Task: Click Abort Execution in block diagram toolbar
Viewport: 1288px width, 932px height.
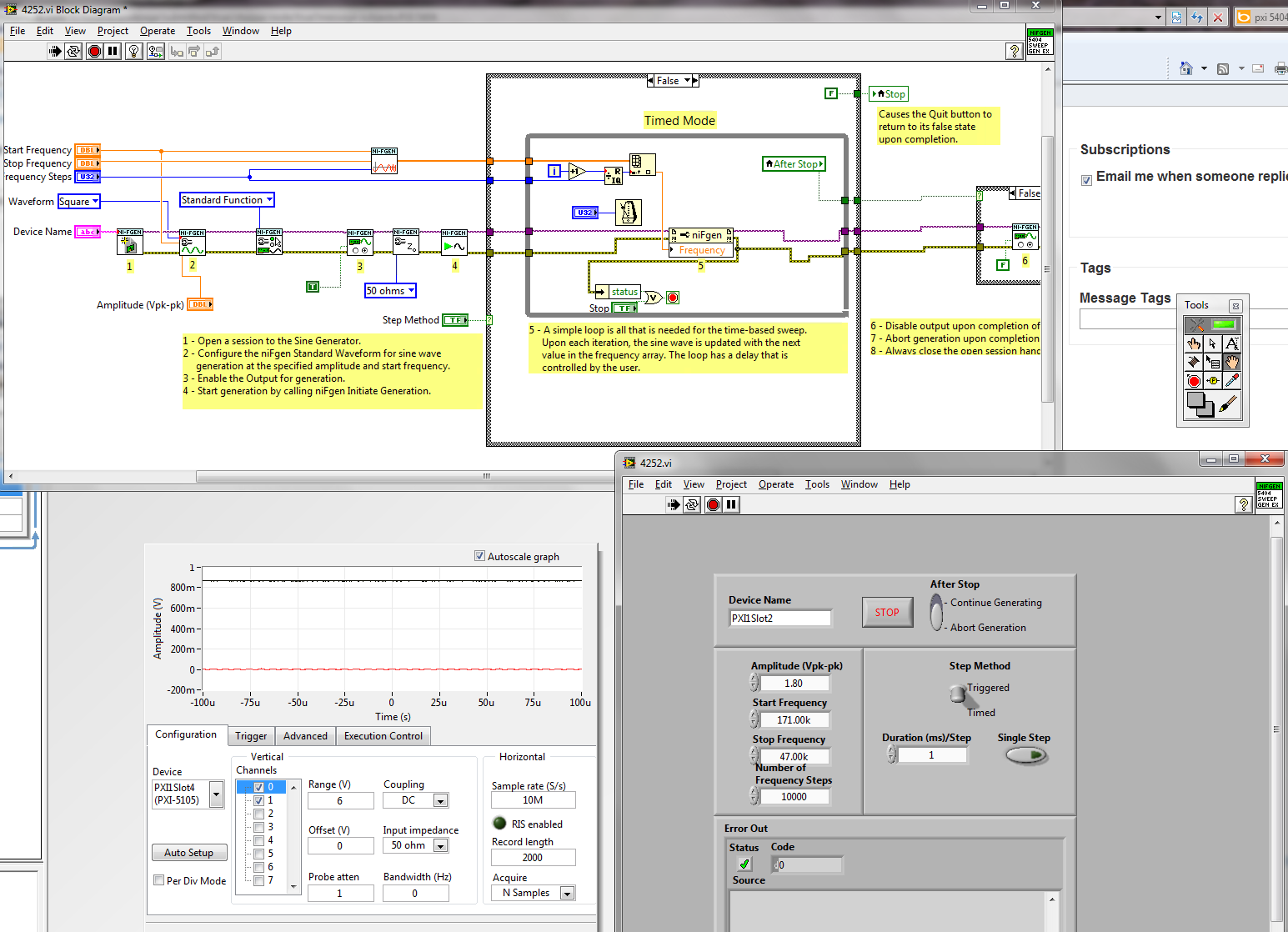Action: pos(94,52)
